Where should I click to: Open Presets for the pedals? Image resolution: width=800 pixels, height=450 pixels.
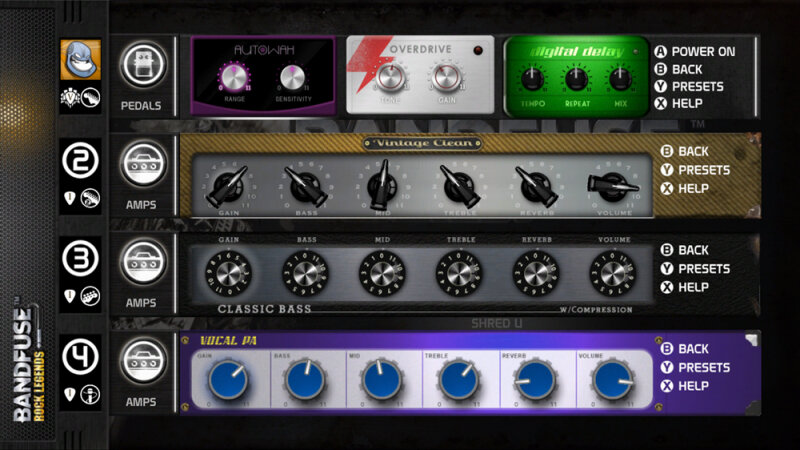coord(697,87)
